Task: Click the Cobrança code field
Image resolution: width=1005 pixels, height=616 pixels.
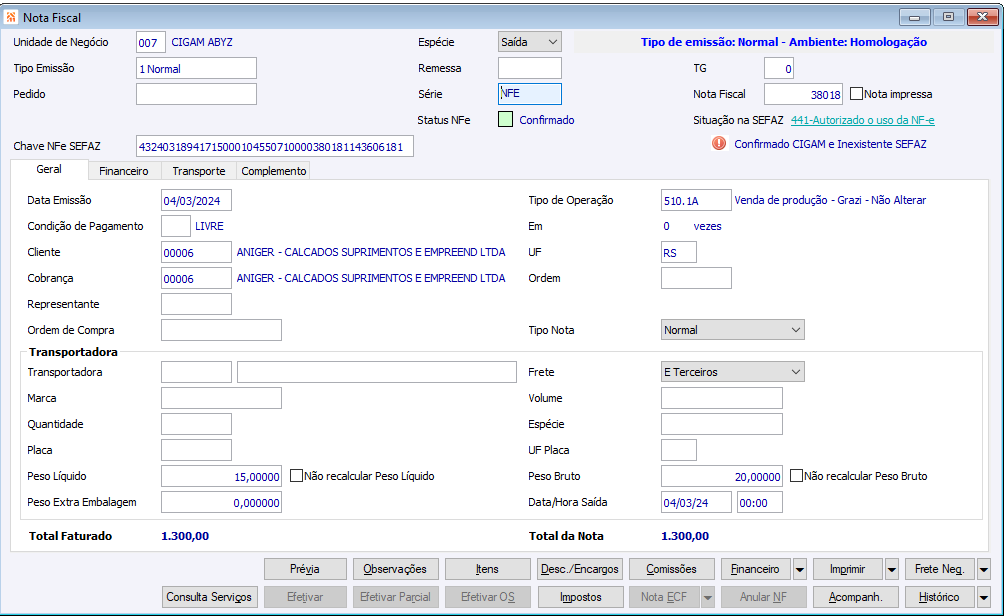Action: [196, 278]
